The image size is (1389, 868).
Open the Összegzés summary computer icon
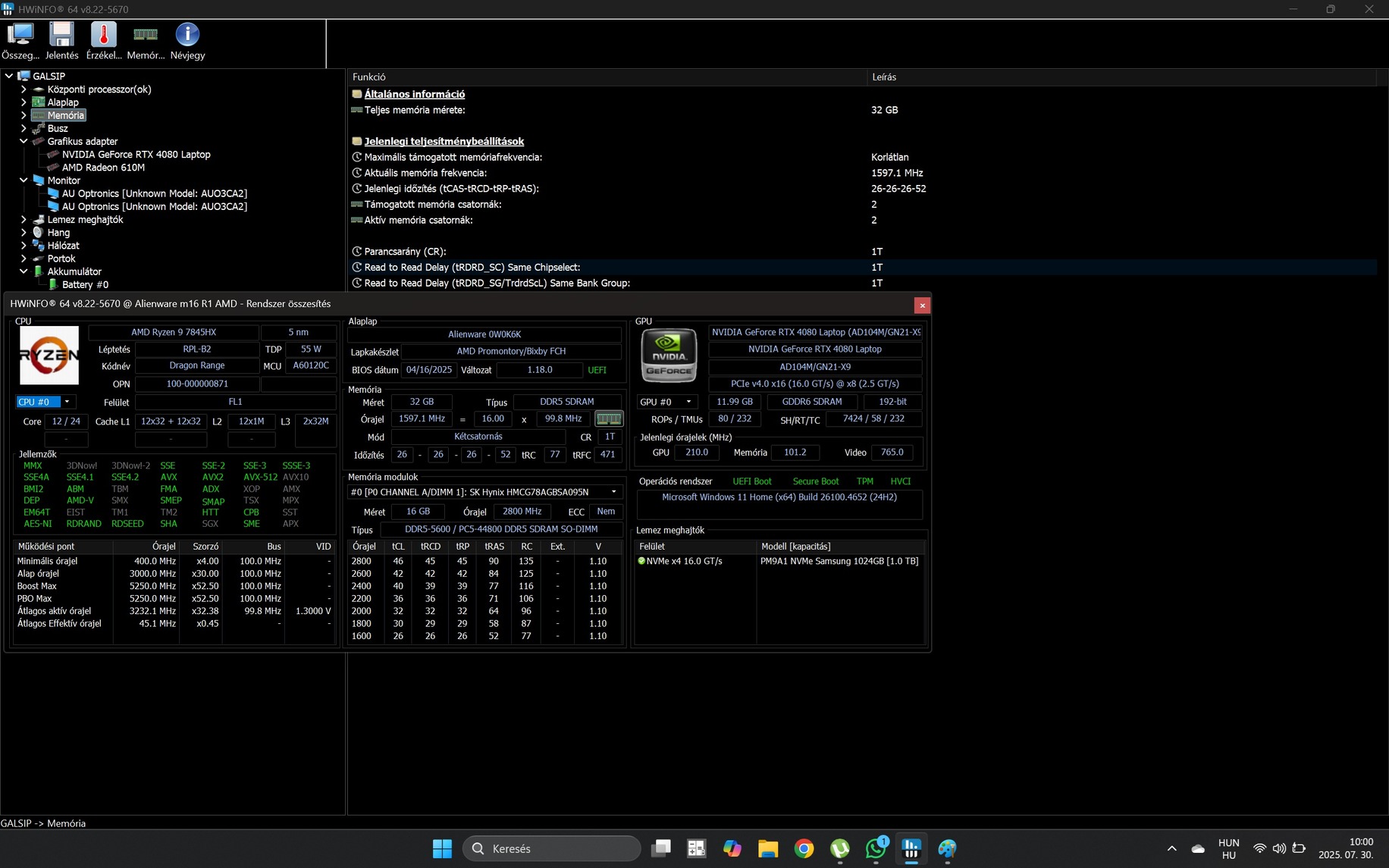(20, 34)
